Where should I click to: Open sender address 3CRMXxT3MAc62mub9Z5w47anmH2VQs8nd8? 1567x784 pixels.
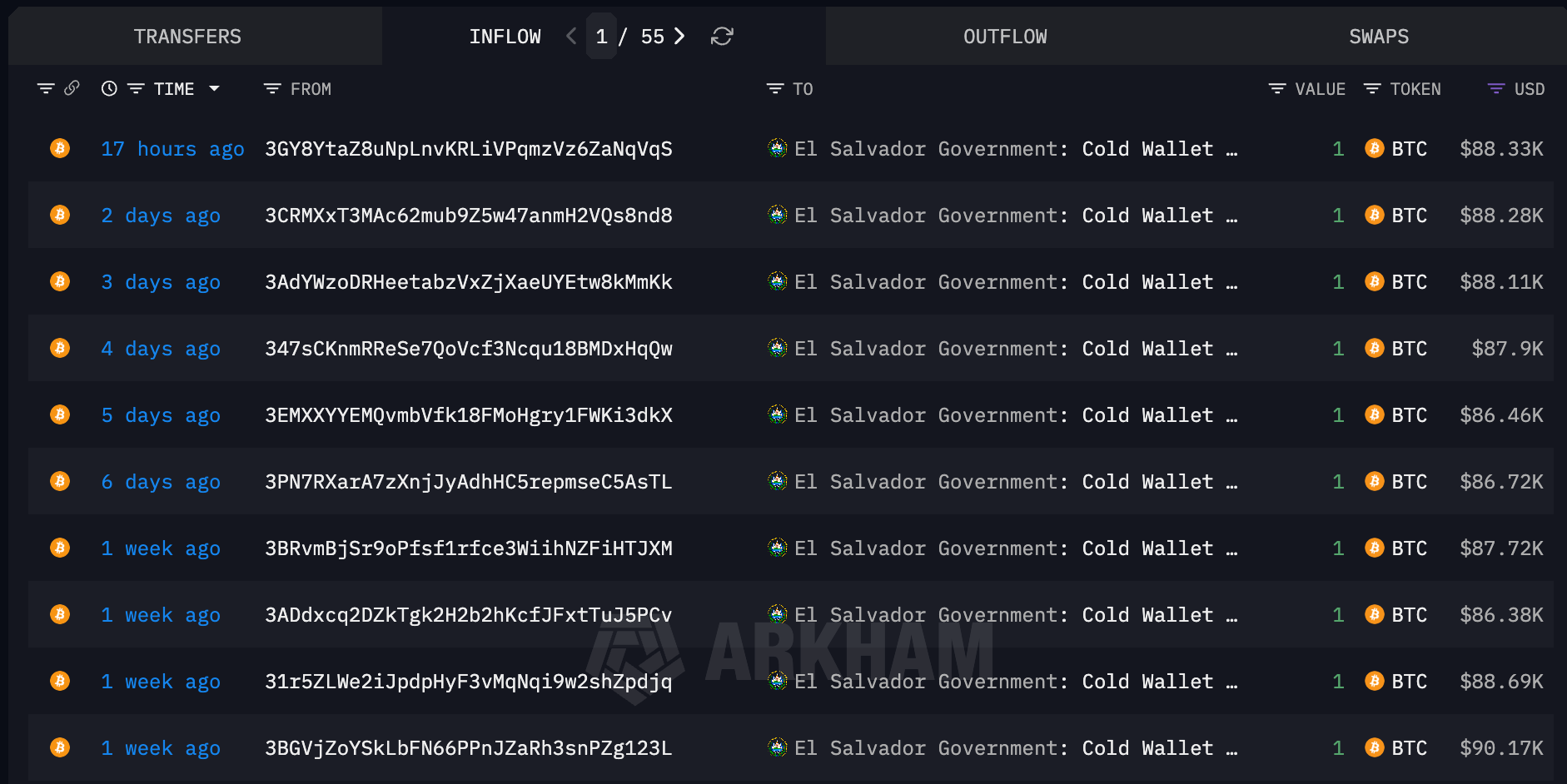tap(469, 216)
